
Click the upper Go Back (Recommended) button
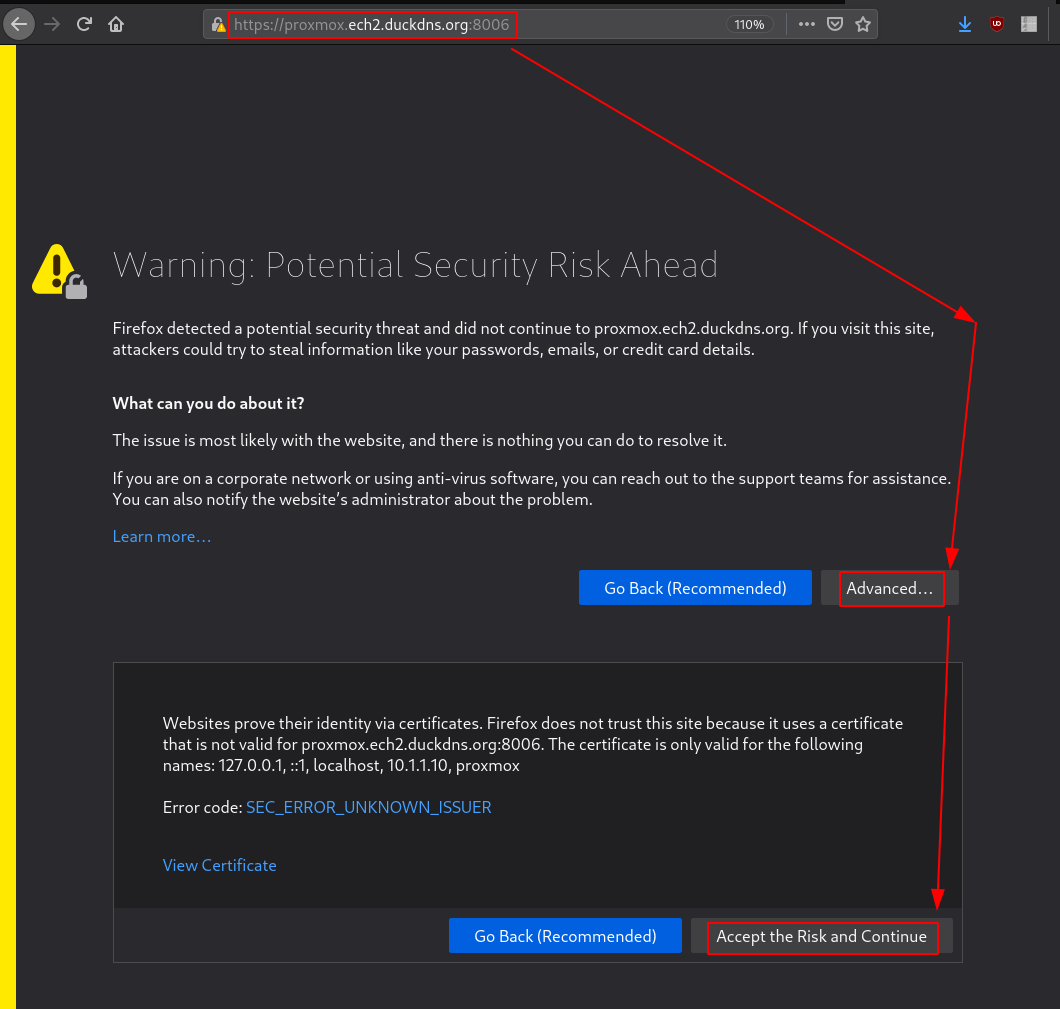pyautogui.click(x=695, y=588)
